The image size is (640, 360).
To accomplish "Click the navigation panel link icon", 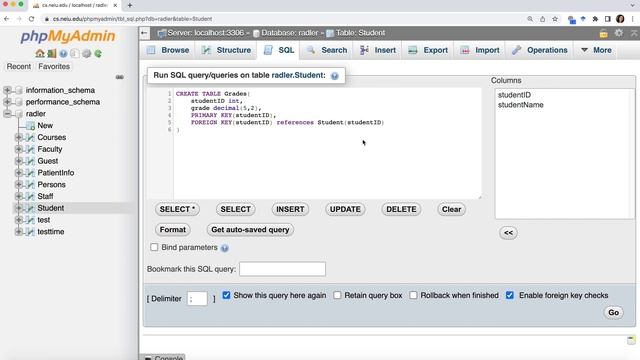I will pyautogui.click(x=120, y=77).
